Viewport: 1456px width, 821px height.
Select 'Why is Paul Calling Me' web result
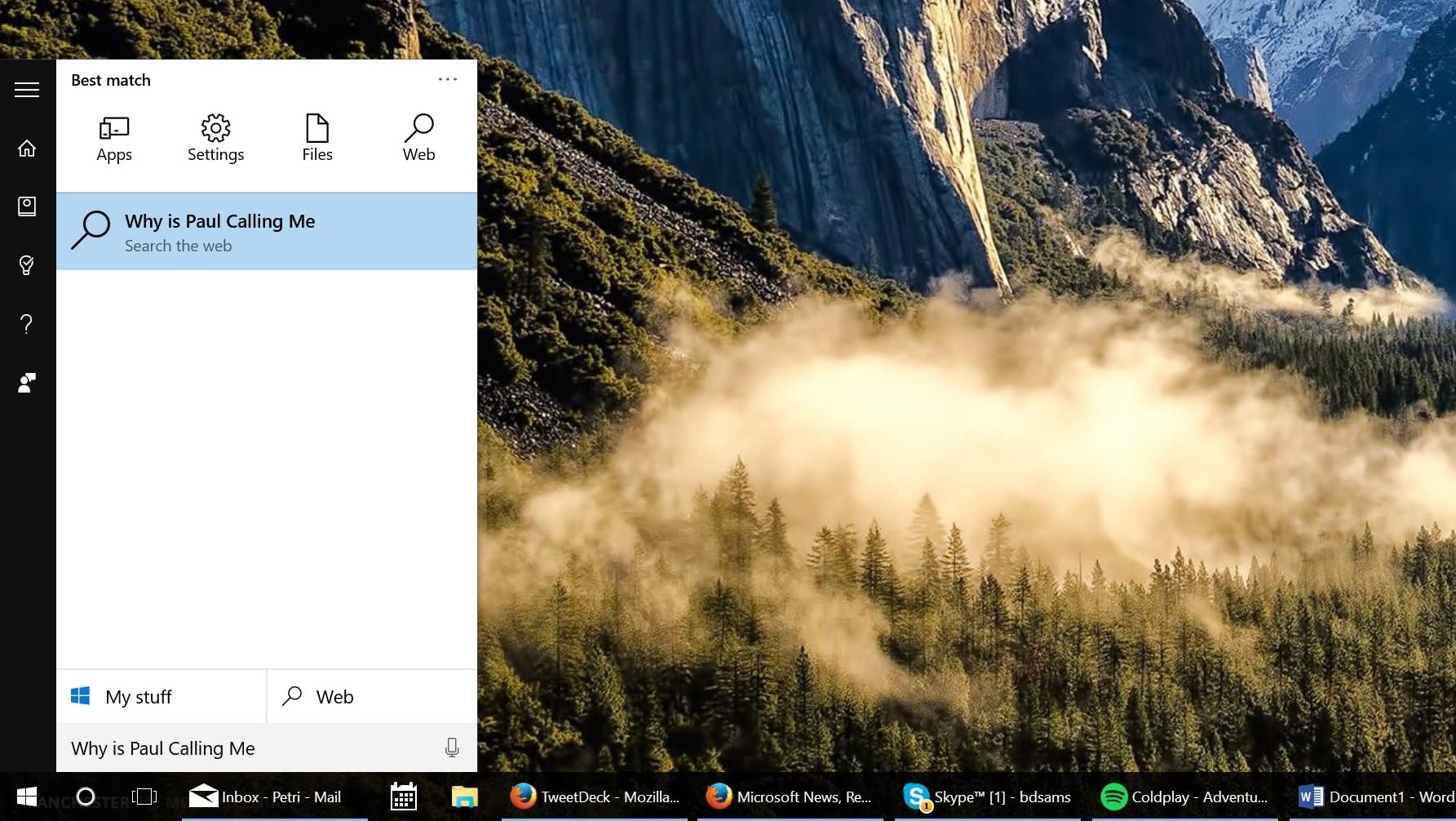coord(267,232)
